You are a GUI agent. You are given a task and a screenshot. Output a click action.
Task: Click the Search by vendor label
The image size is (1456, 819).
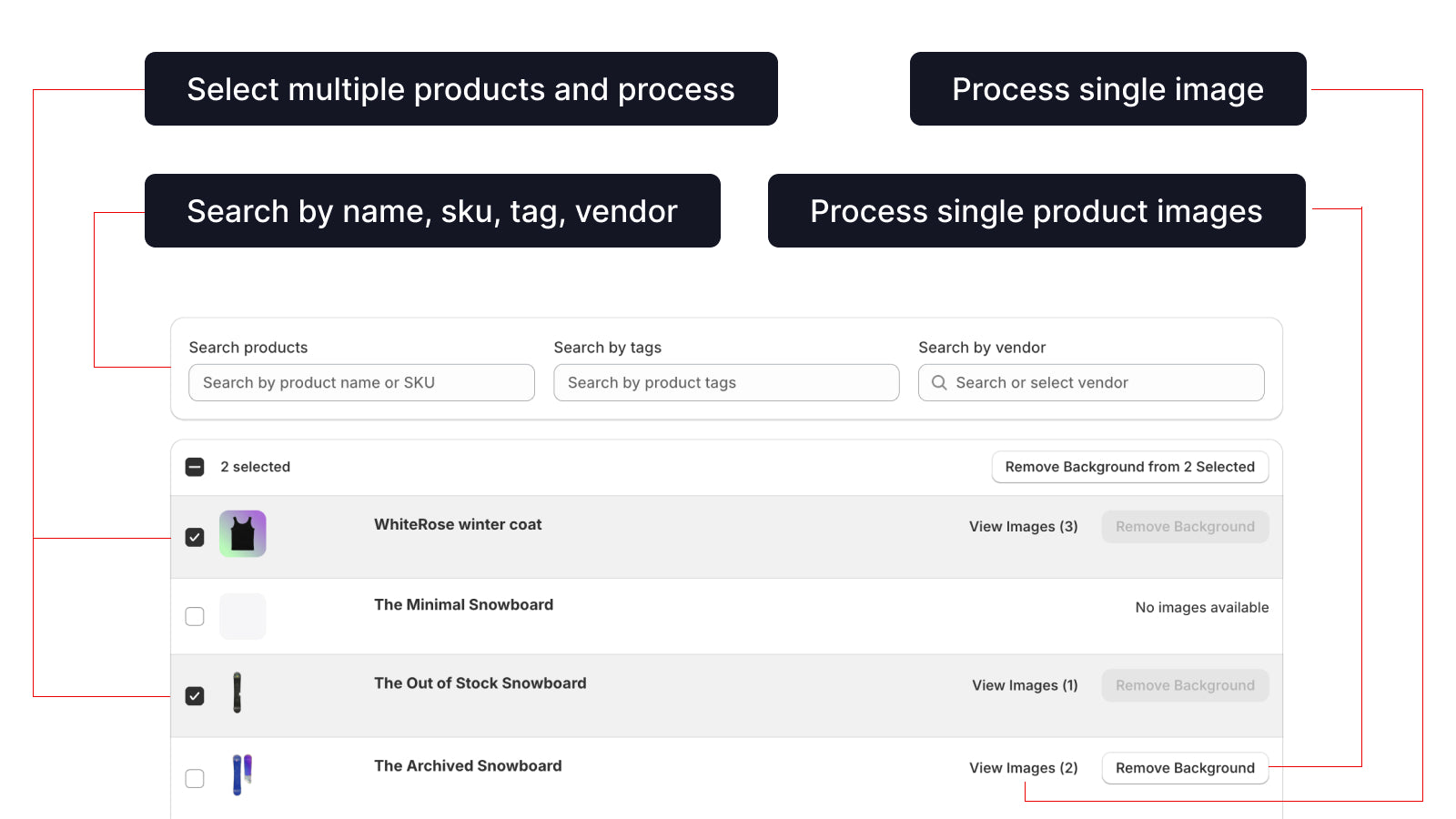tap(982, 348)
